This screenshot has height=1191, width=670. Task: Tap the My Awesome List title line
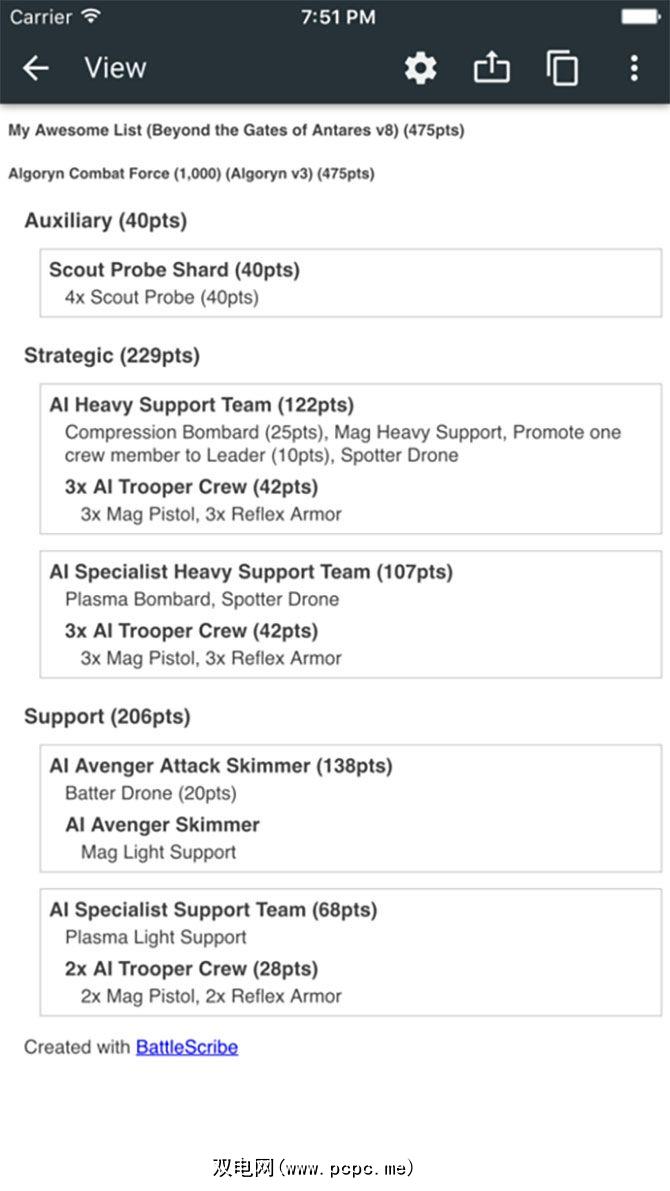click(x=235, y=130)
